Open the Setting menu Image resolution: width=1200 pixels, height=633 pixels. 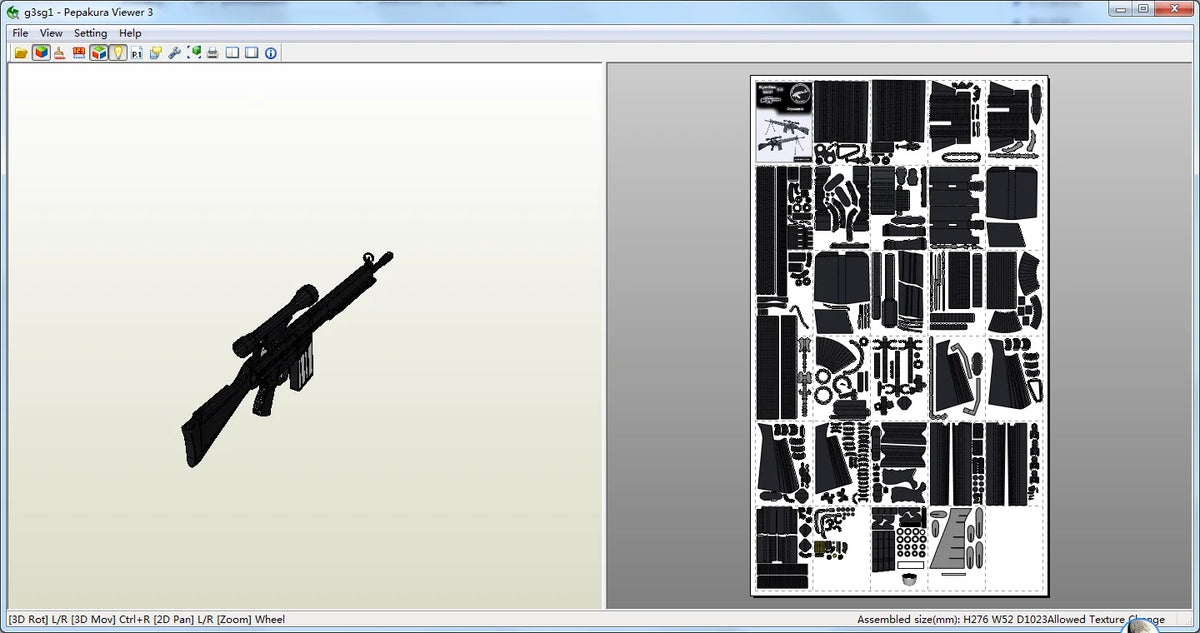[x=91, y=33]
